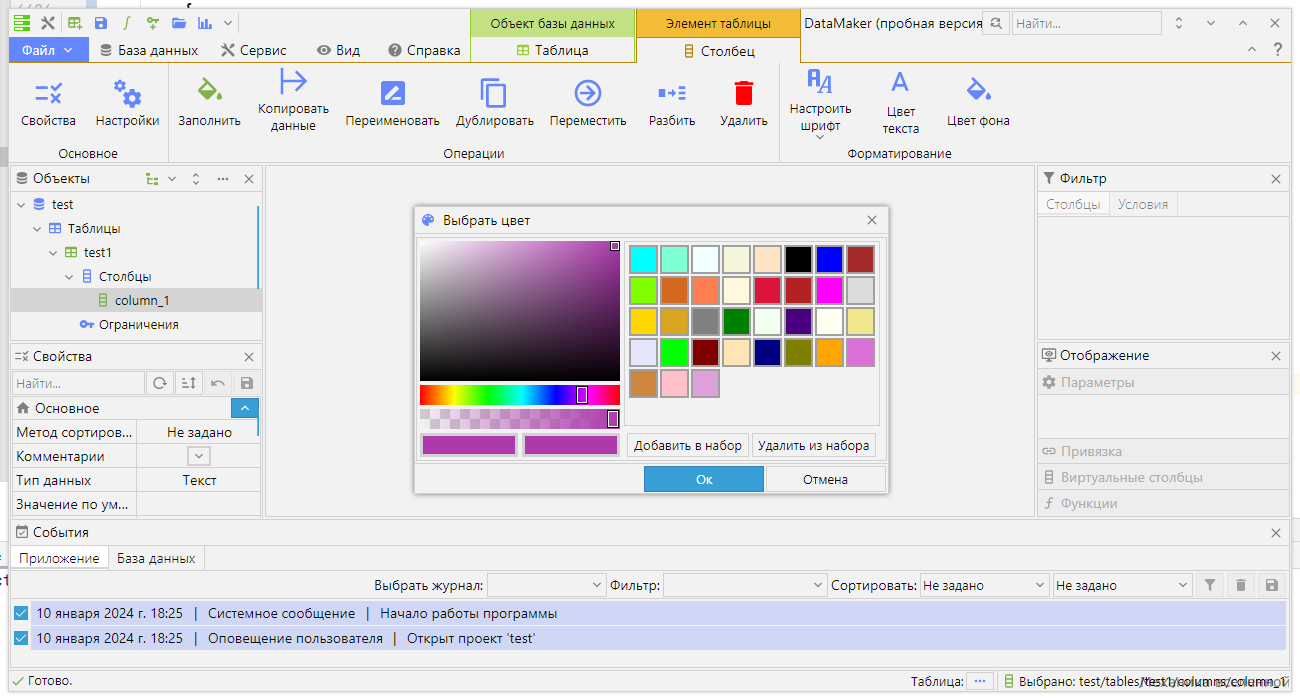Screen dimensions: 1300x700
Task: Click the search binoculars icon beside Найти field
Action: 996,23
